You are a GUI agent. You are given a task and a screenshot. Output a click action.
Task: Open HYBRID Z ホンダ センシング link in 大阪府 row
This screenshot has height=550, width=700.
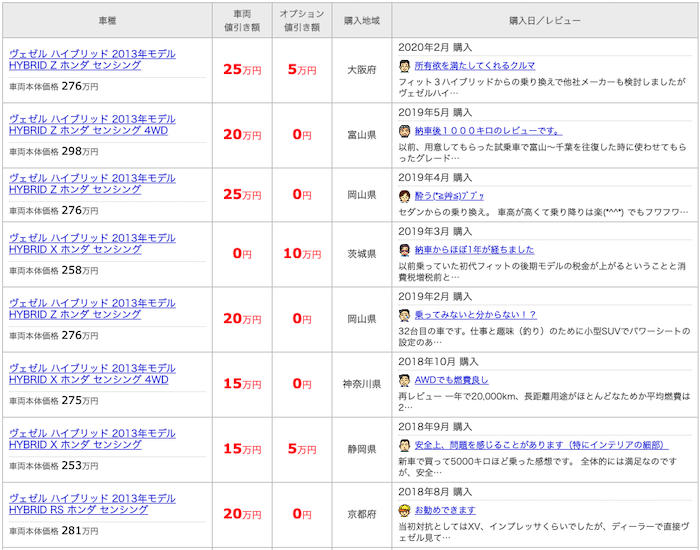tap(92, 60)
